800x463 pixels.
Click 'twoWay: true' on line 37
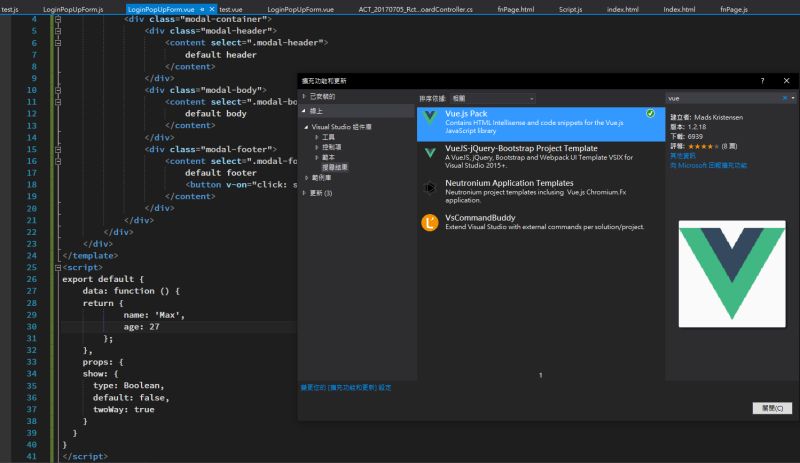[123, 409]
